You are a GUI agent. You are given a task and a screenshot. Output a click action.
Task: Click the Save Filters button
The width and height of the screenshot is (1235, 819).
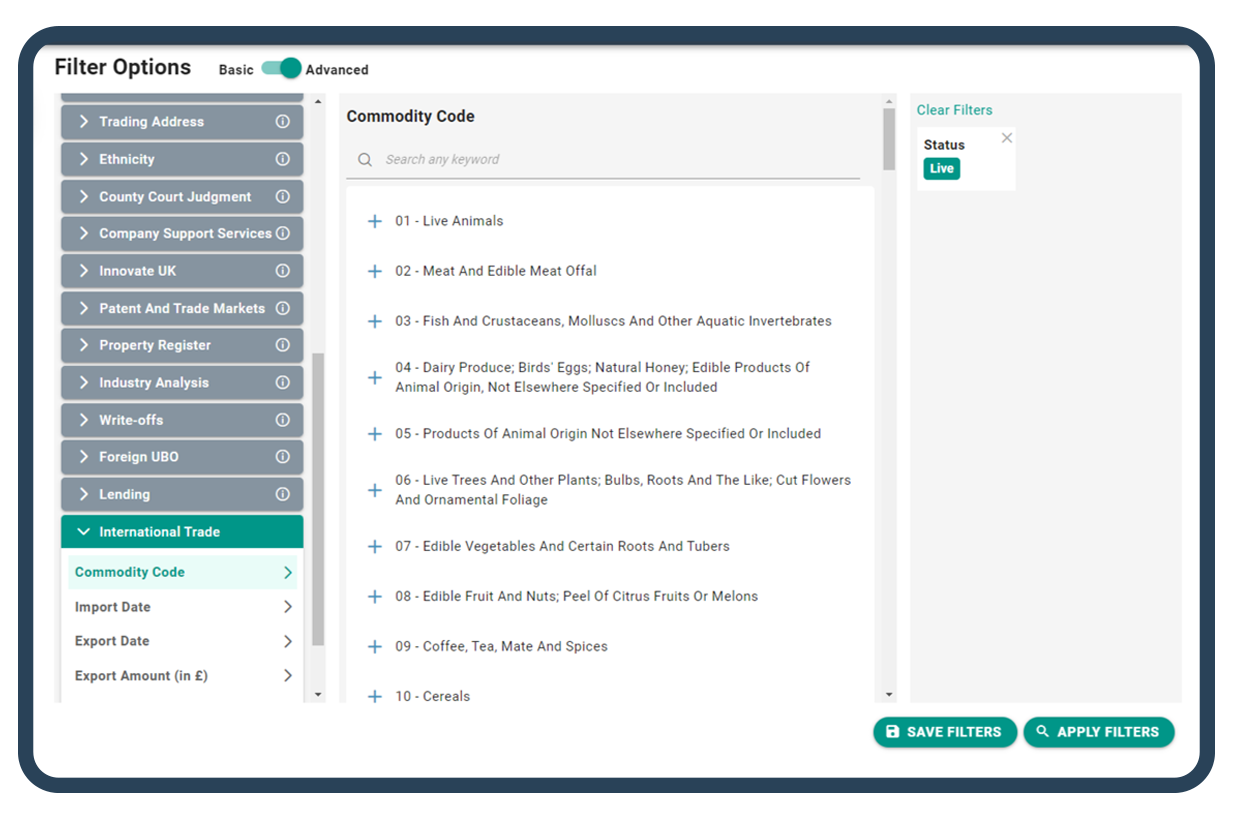945,732
